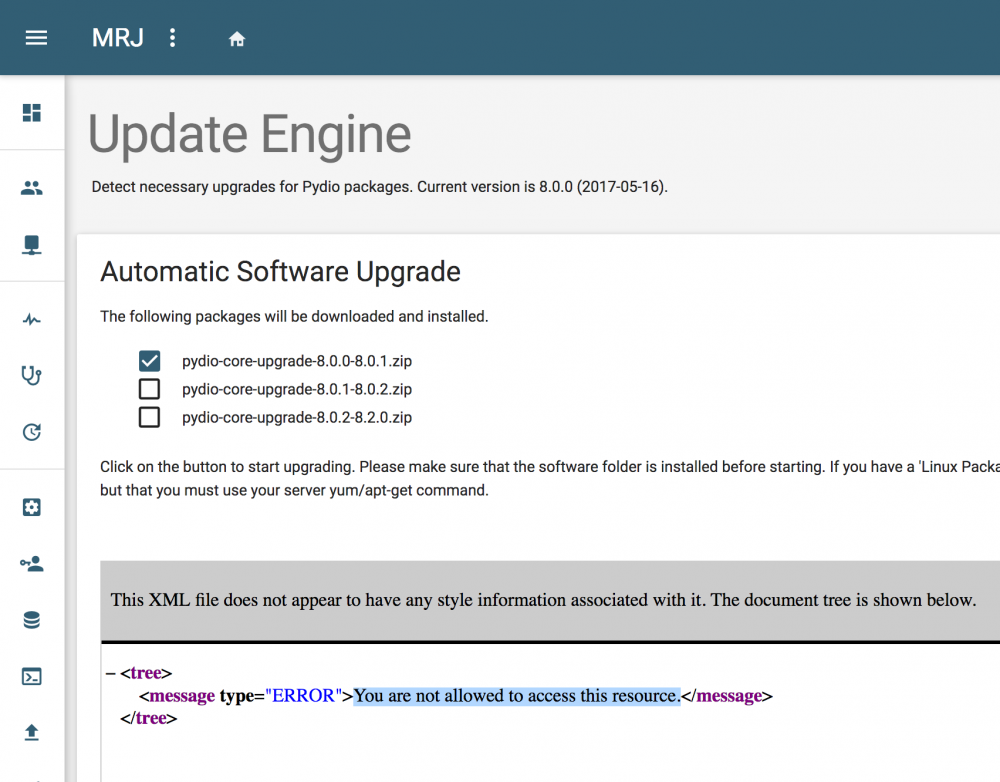The width and height of the screenshot is (1000, 782).
Task: Open the three-dot menu next to MRJ
Action: (x=172, y=38)
